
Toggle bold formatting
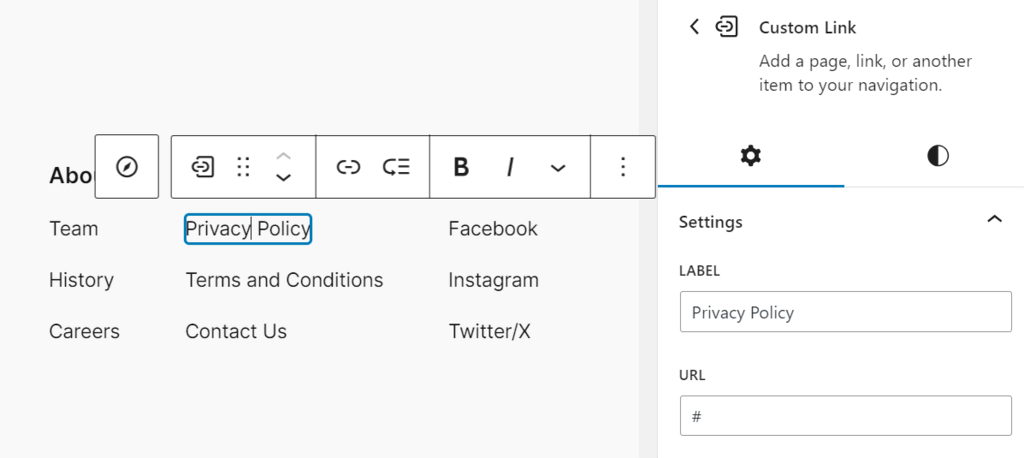click(x=461, y=167)
